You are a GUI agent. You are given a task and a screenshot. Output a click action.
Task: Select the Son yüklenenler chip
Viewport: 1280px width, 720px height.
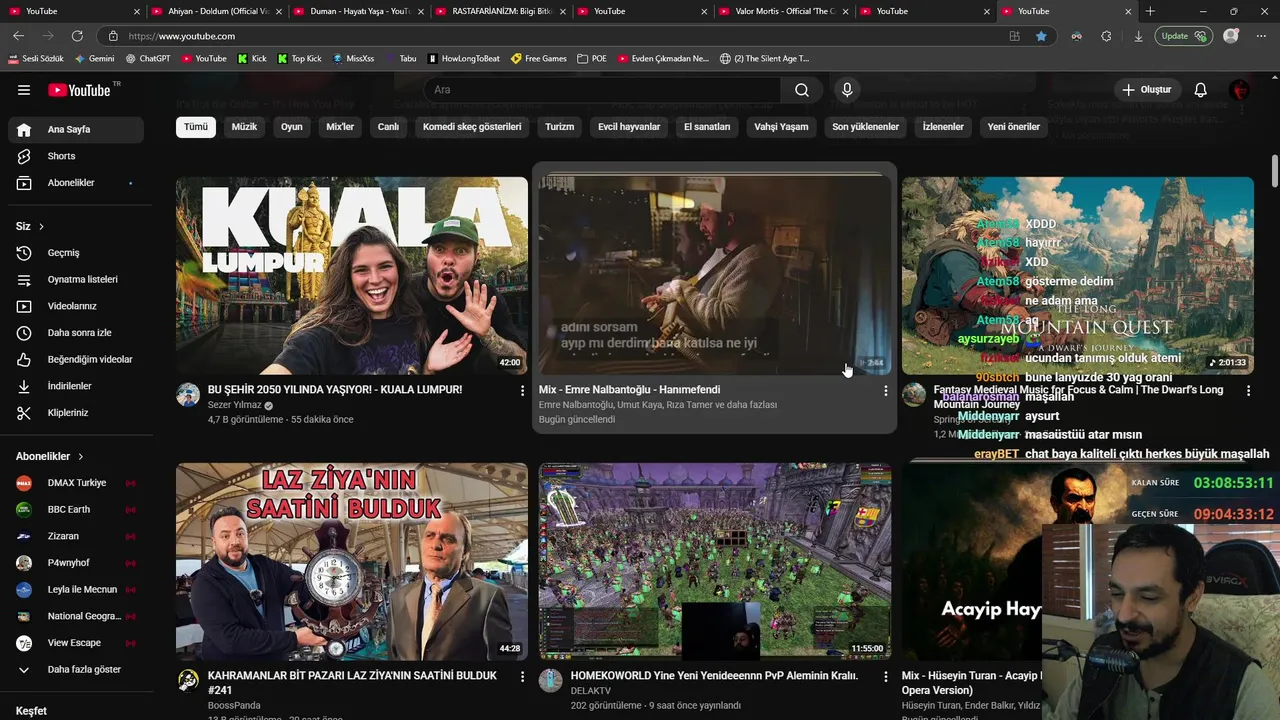865,127
